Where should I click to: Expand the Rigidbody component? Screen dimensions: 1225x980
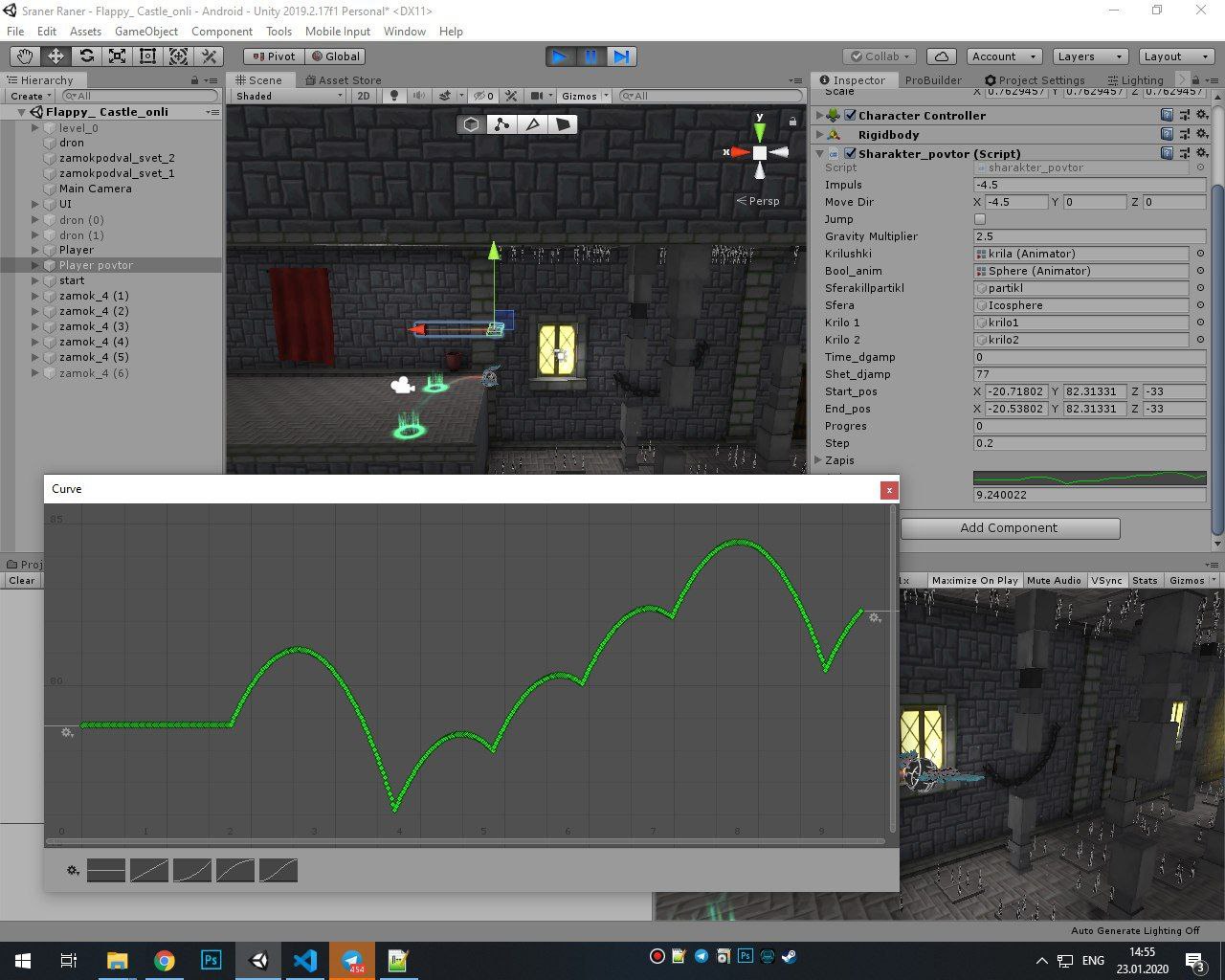(x=820, y=134)
